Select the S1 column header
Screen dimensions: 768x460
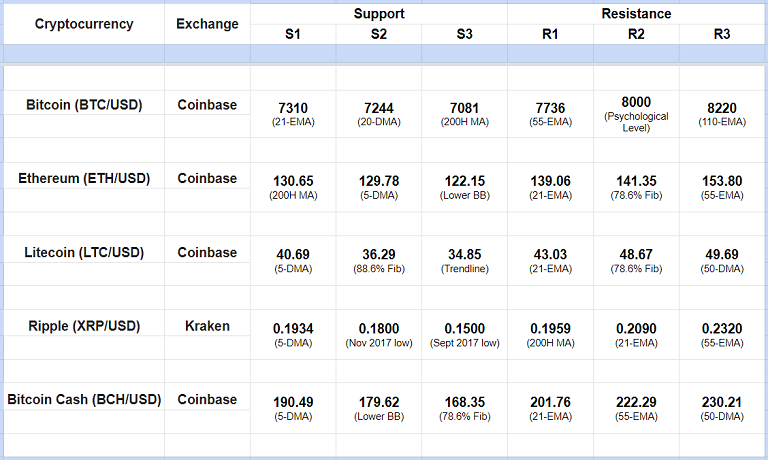click(x=293, y=34)
